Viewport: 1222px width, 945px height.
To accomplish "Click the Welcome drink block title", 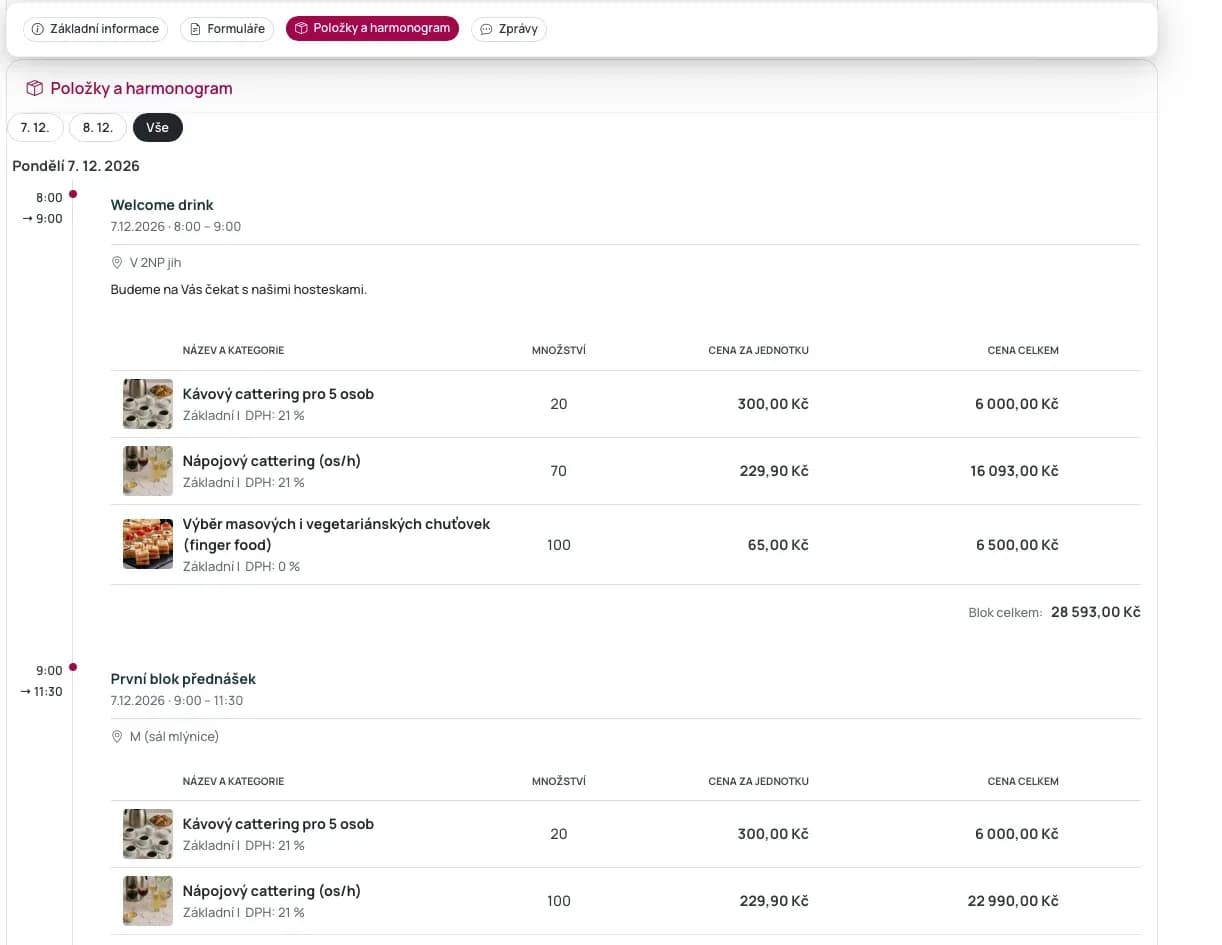I will [x=162, y=205].
